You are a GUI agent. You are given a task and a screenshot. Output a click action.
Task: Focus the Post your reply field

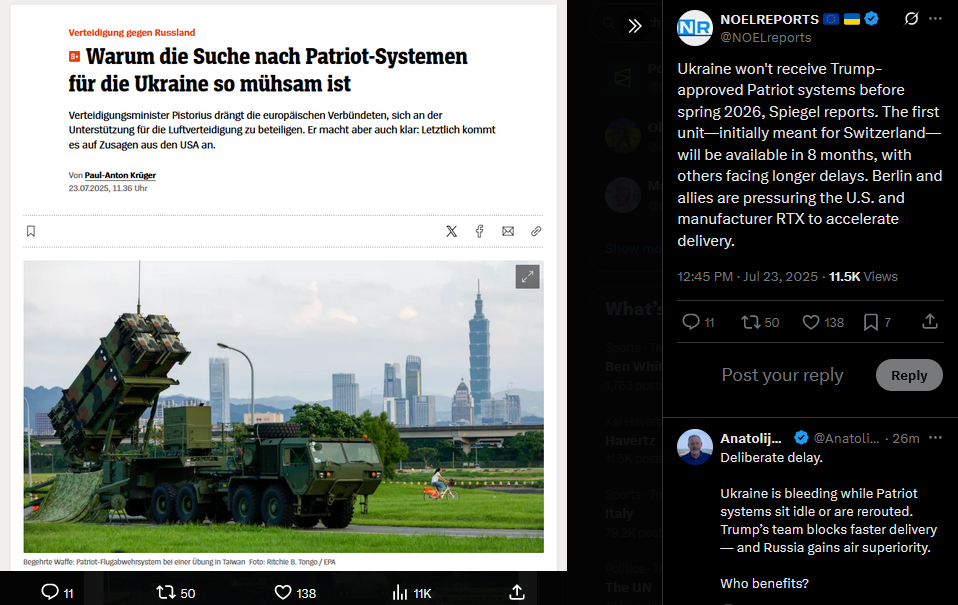click(x=782, y=375)
